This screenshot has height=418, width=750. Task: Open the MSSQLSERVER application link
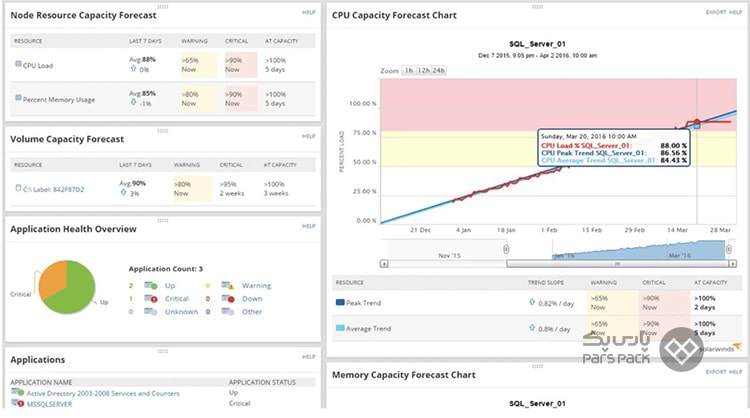click(x=49, y=404)
